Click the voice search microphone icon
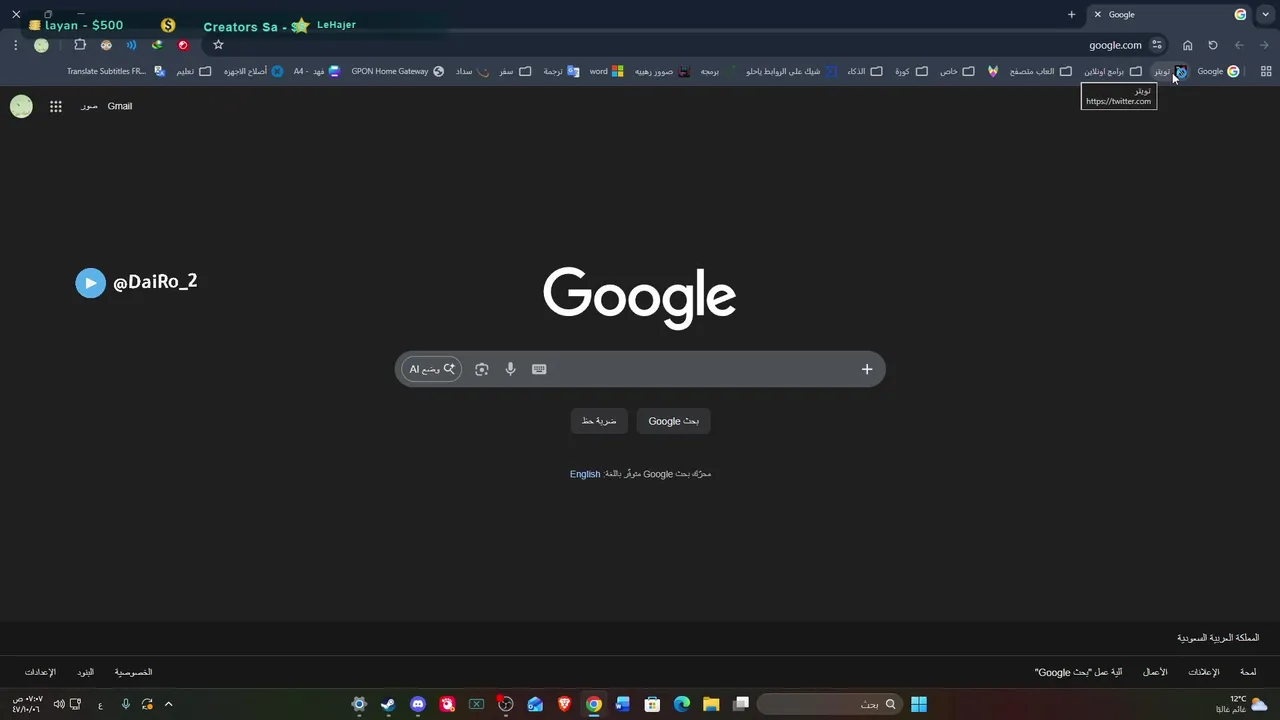1280x720 pixels. coord(510,369)
